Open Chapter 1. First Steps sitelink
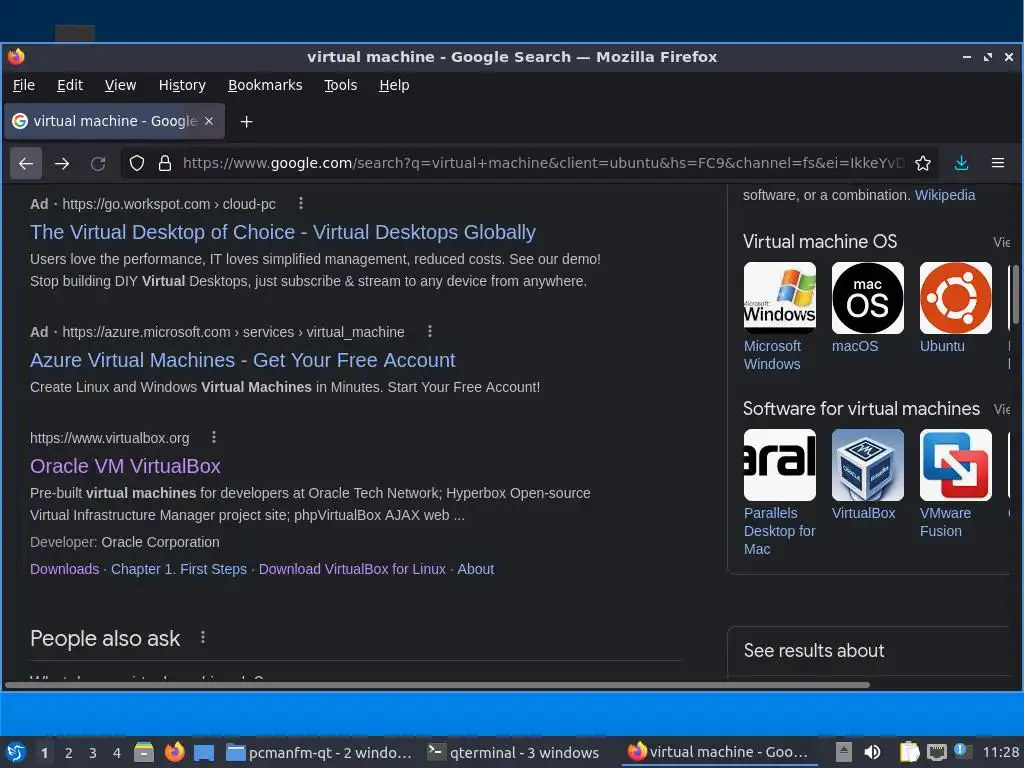1024x768 pixels. pos(179,569)
